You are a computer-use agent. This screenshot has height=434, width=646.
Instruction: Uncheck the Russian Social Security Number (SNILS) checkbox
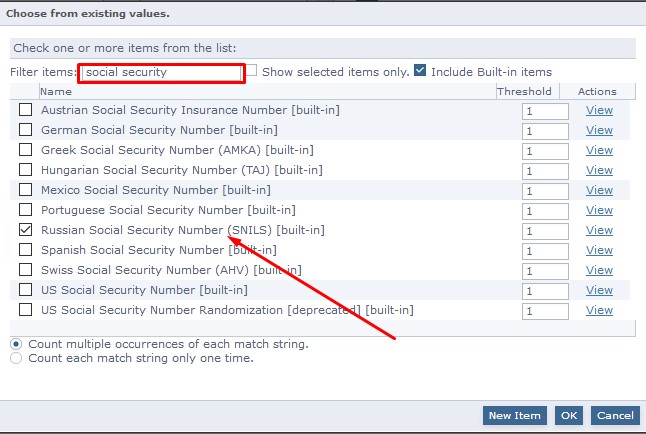click(x=26, y=230)
